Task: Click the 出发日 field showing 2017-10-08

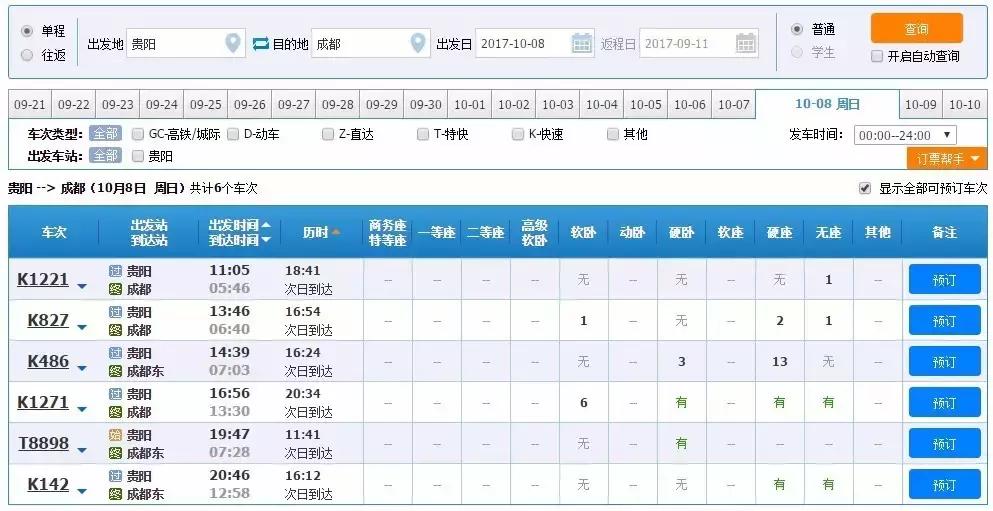Action: pyautogui.click(x=534, y=43)
